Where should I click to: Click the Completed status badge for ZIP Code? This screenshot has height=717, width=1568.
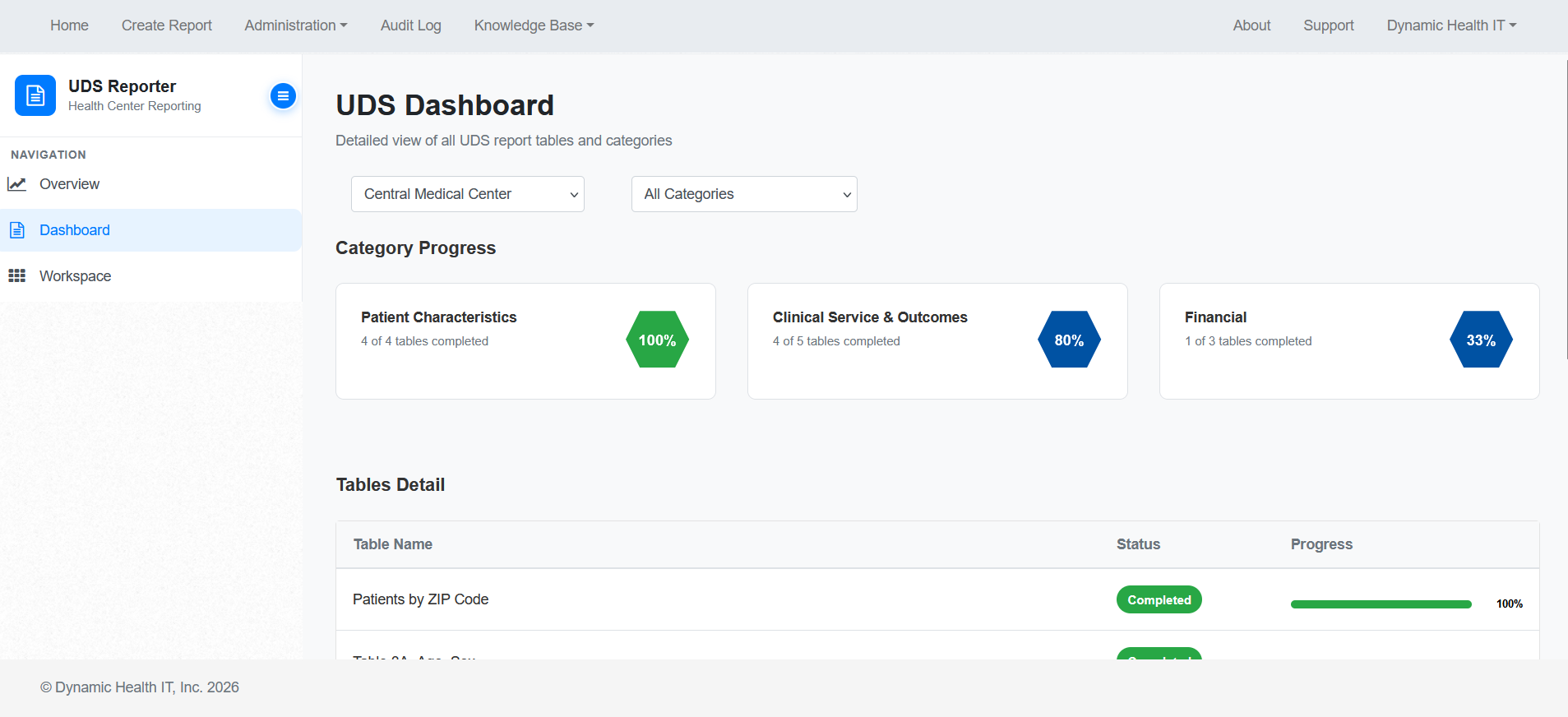(1159, 600)
